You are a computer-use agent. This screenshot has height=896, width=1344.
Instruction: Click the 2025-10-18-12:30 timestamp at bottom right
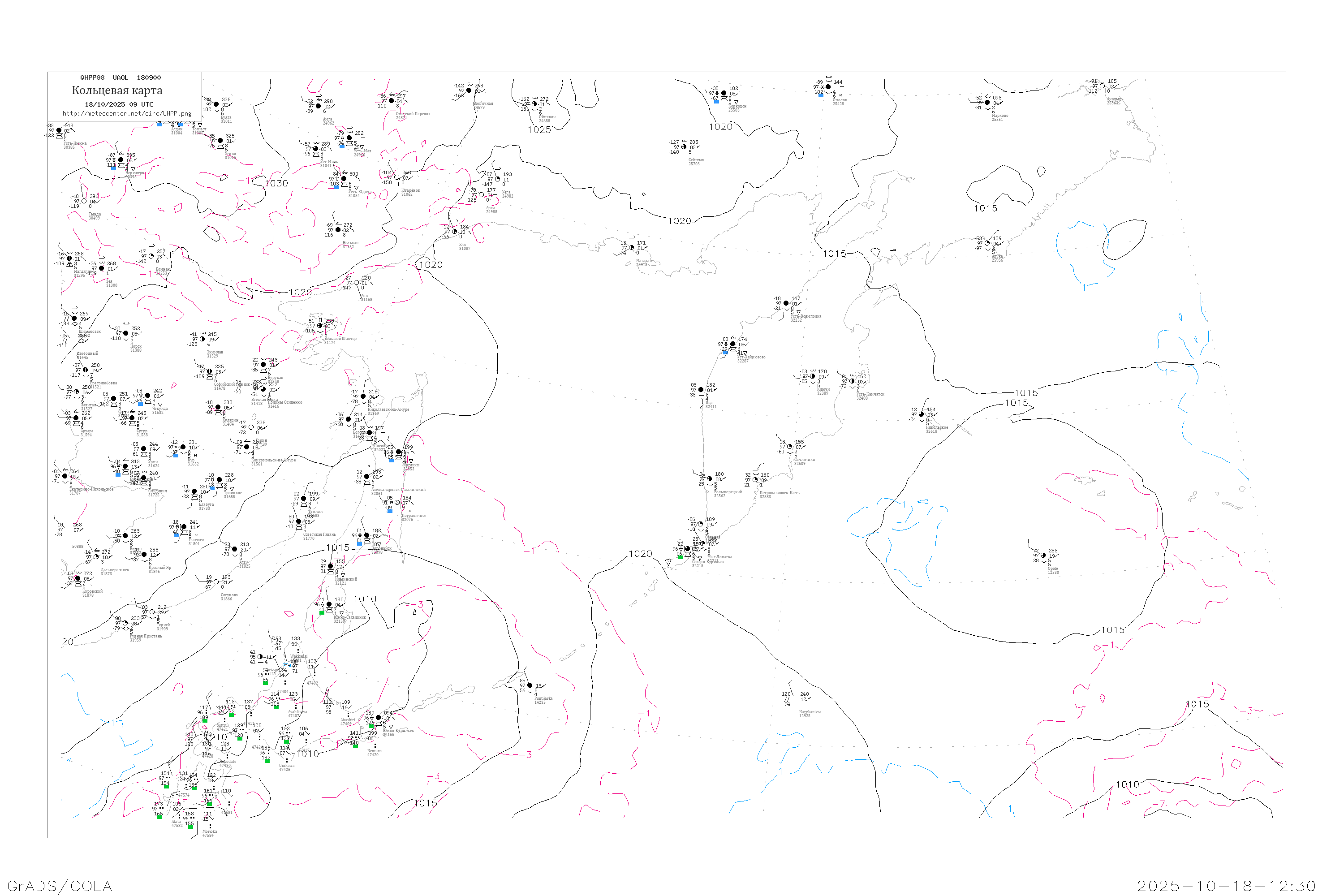(1226, 886)
